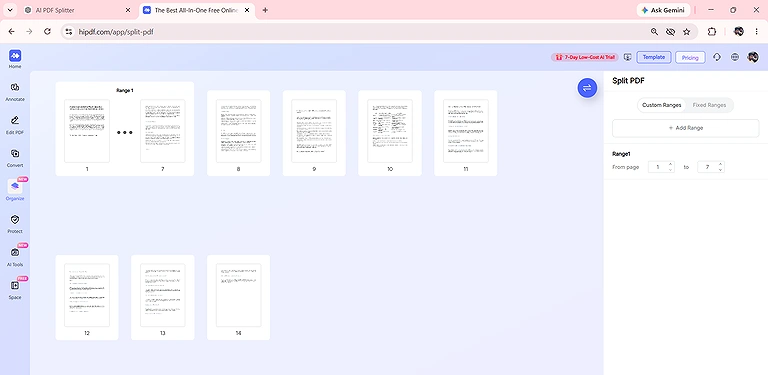Open the Chrome profile avatar
This screenshot has width=768, height=375.
click(x=739, y=31)
